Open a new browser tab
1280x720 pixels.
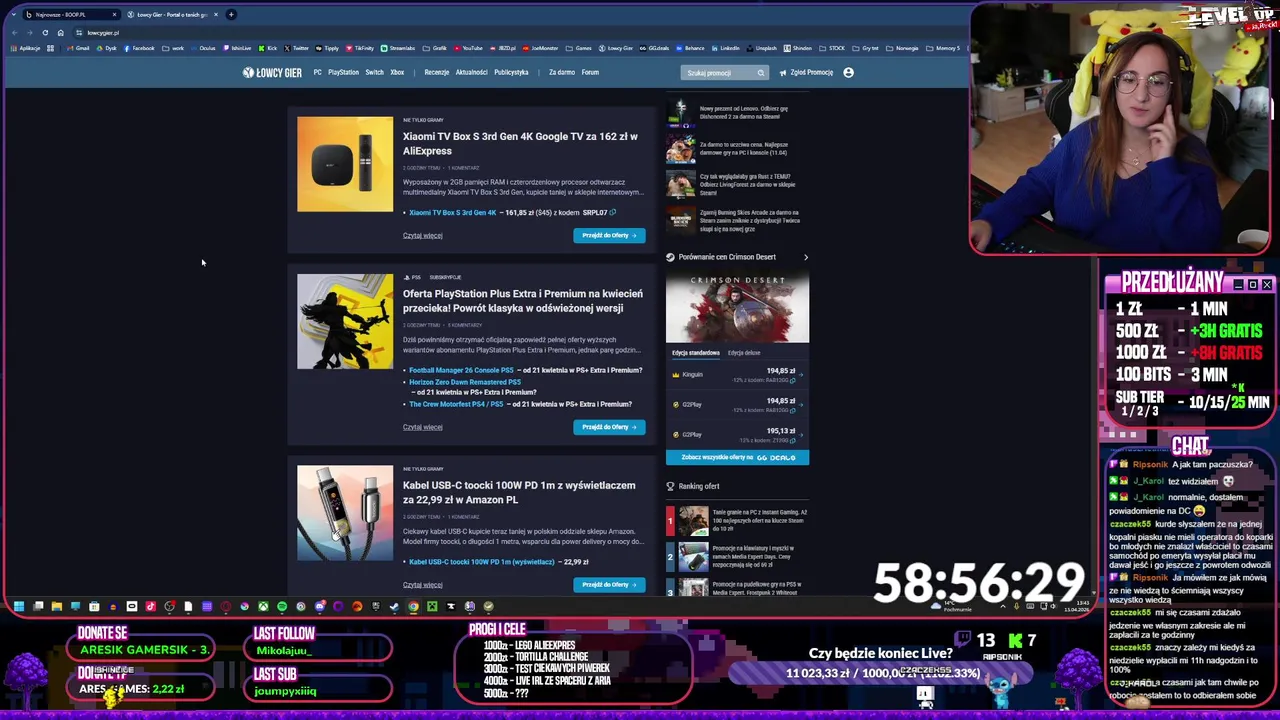click(x=231, y=14)
